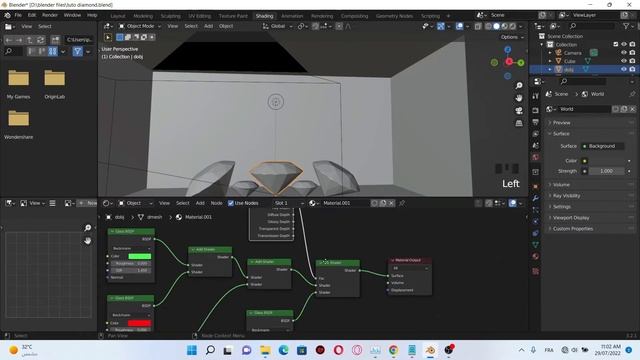
Task: Open the Shading workspace tab
Action: coord(264,16)
